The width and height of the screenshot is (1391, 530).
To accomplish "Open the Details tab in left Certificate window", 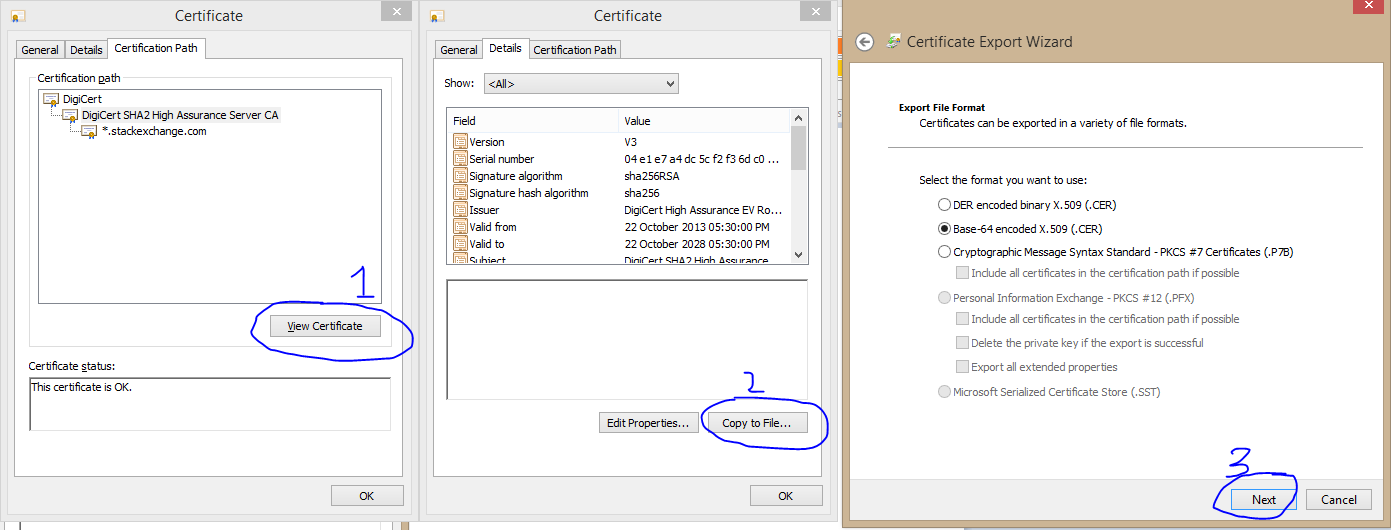I will coord(86,50).
